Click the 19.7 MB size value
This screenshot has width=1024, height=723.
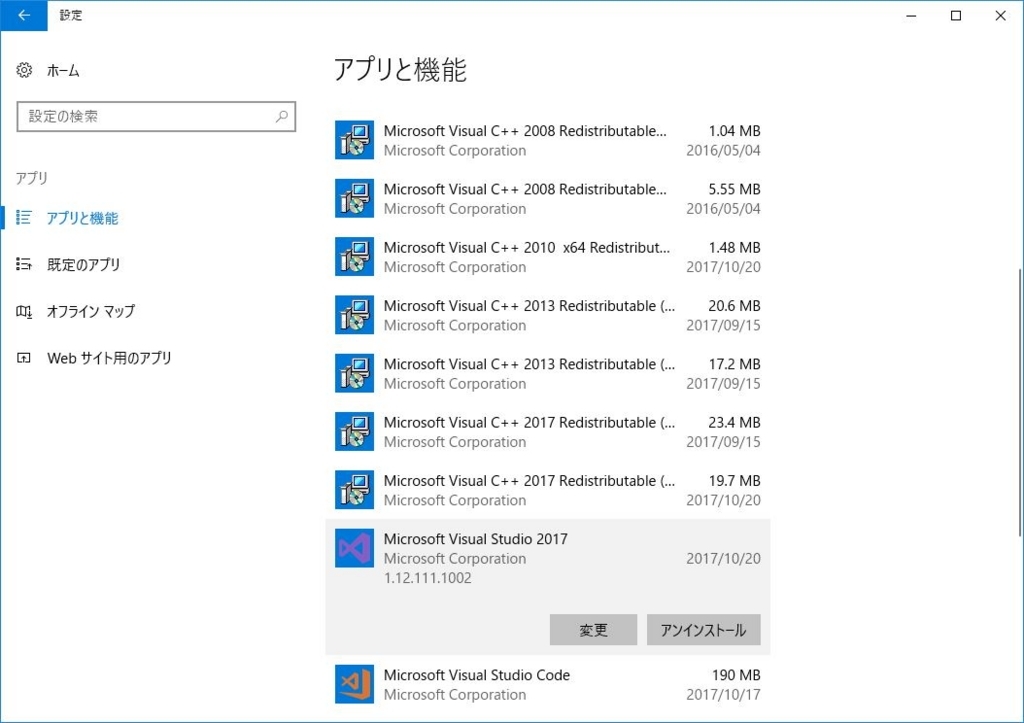(735, 481)
